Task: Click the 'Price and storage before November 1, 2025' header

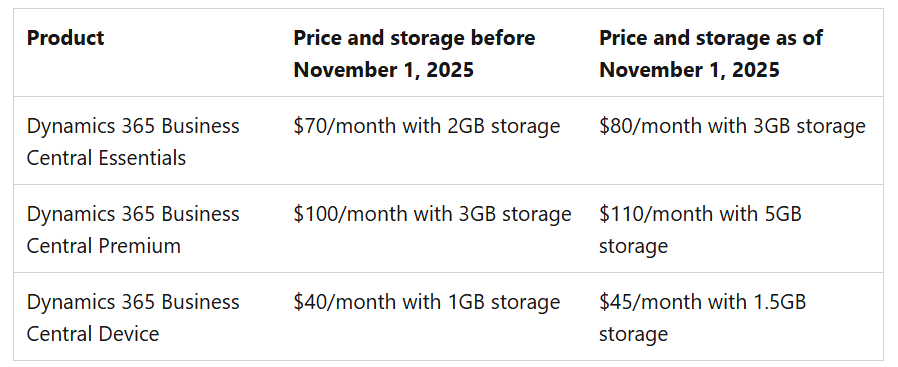Action: (x=414, y=54)
